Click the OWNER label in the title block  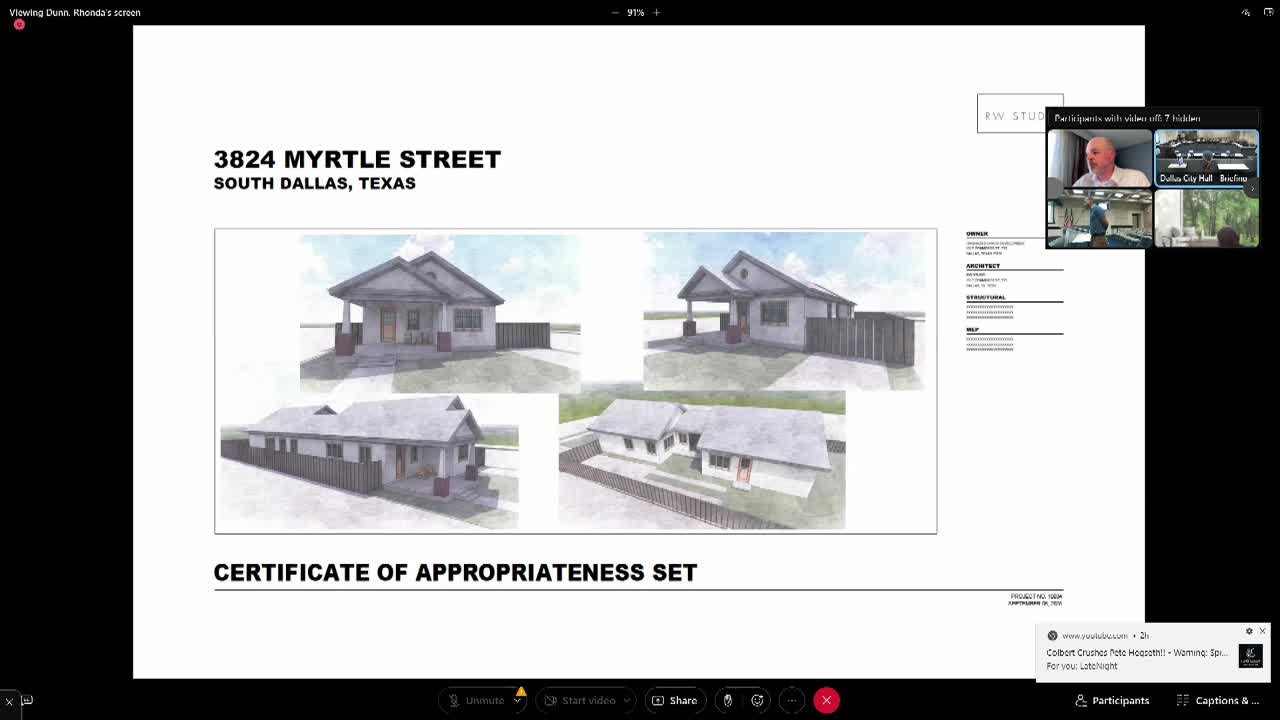[977, 234]
